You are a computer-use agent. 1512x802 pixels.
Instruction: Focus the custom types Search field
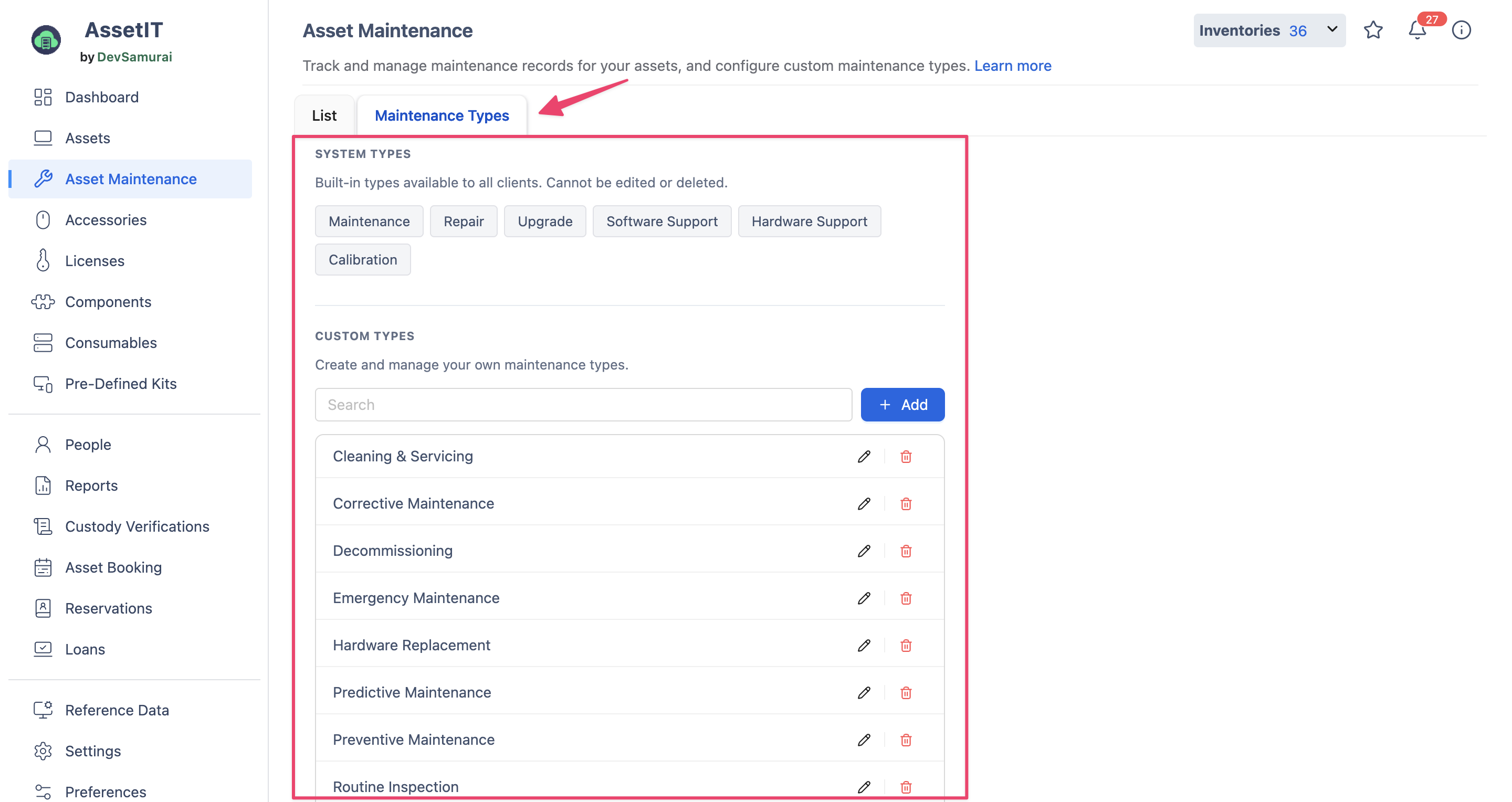[583, 405]
